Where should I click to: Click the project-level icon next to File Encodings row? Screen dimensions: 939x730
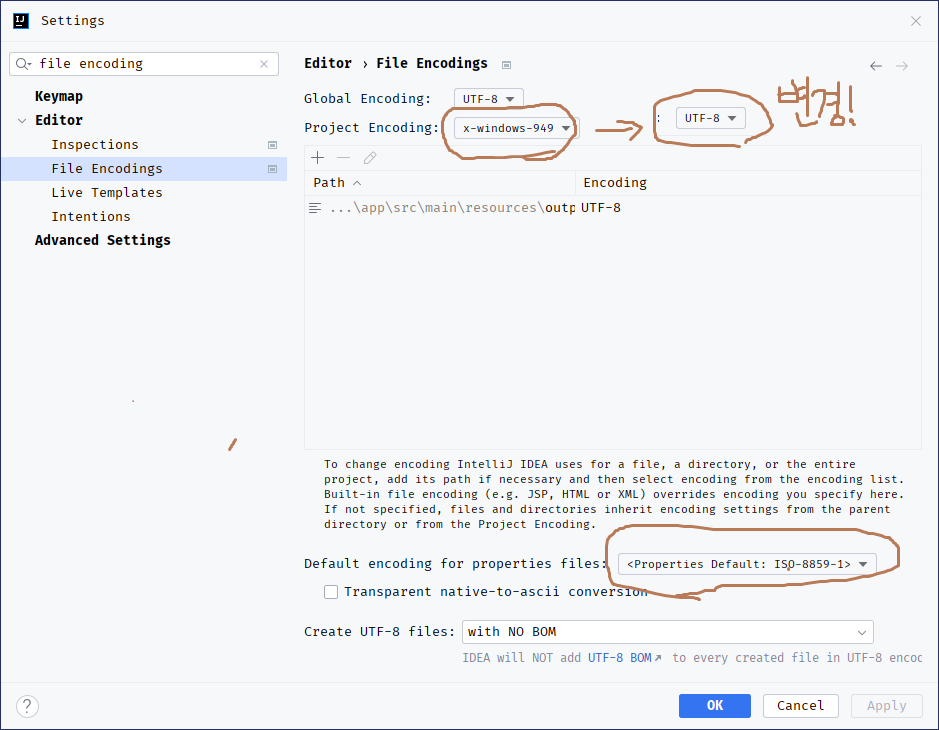tap(272, 169)
